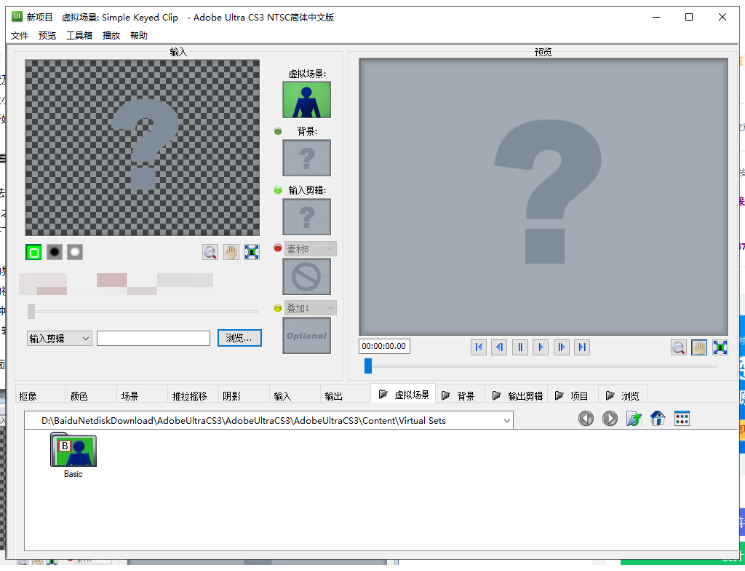Switch to the 背景 browser tab

pyautogui.click(x=458, y=396)
